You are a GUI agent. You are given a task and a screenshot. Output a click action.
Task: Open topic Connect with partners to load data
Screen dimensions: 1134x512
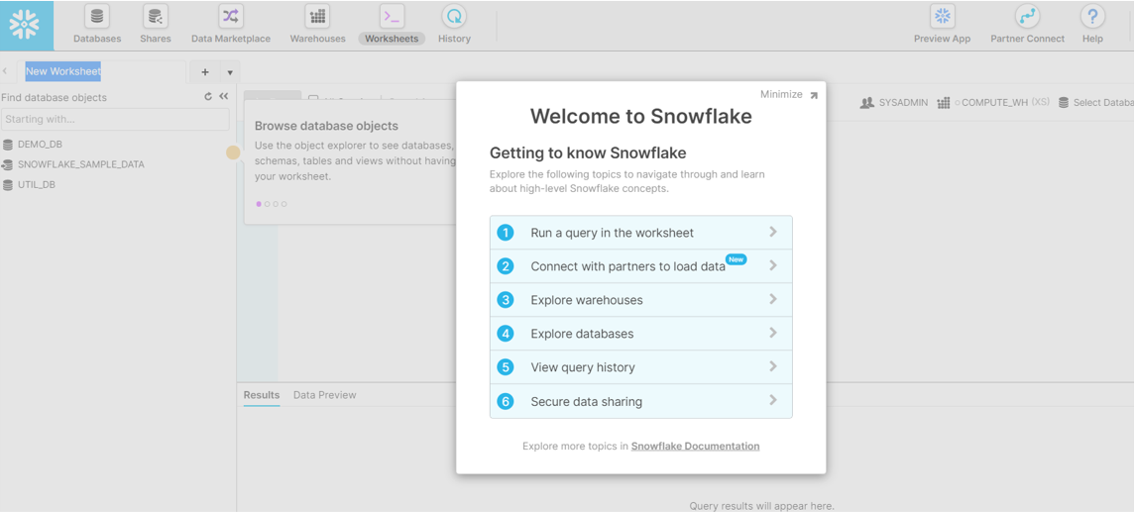641,266
